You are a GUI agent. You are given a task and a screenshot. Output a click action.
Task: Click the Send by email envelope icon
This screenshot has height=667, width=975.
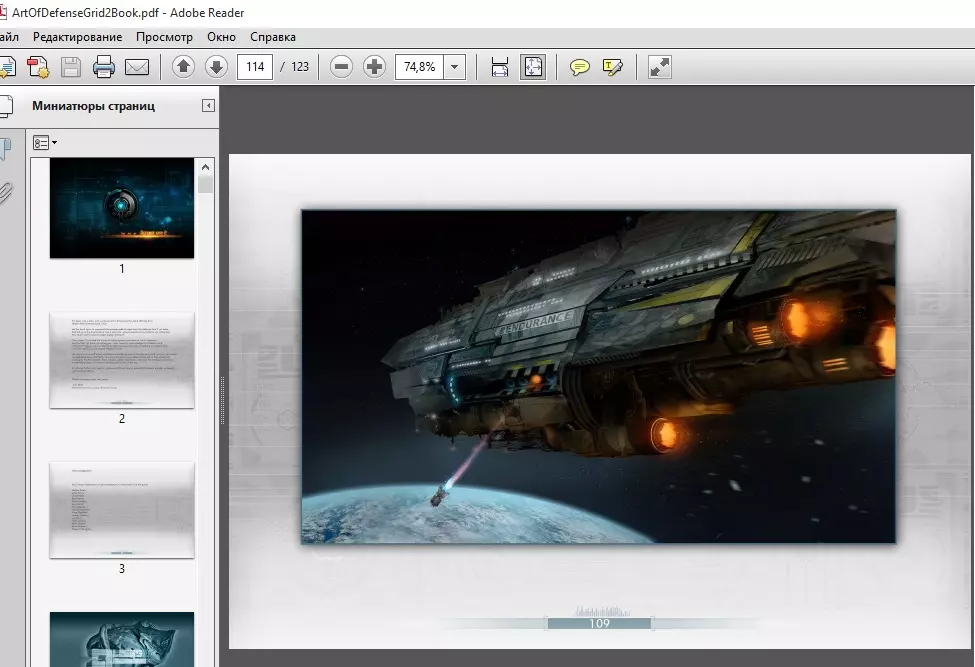coord(137,67)
